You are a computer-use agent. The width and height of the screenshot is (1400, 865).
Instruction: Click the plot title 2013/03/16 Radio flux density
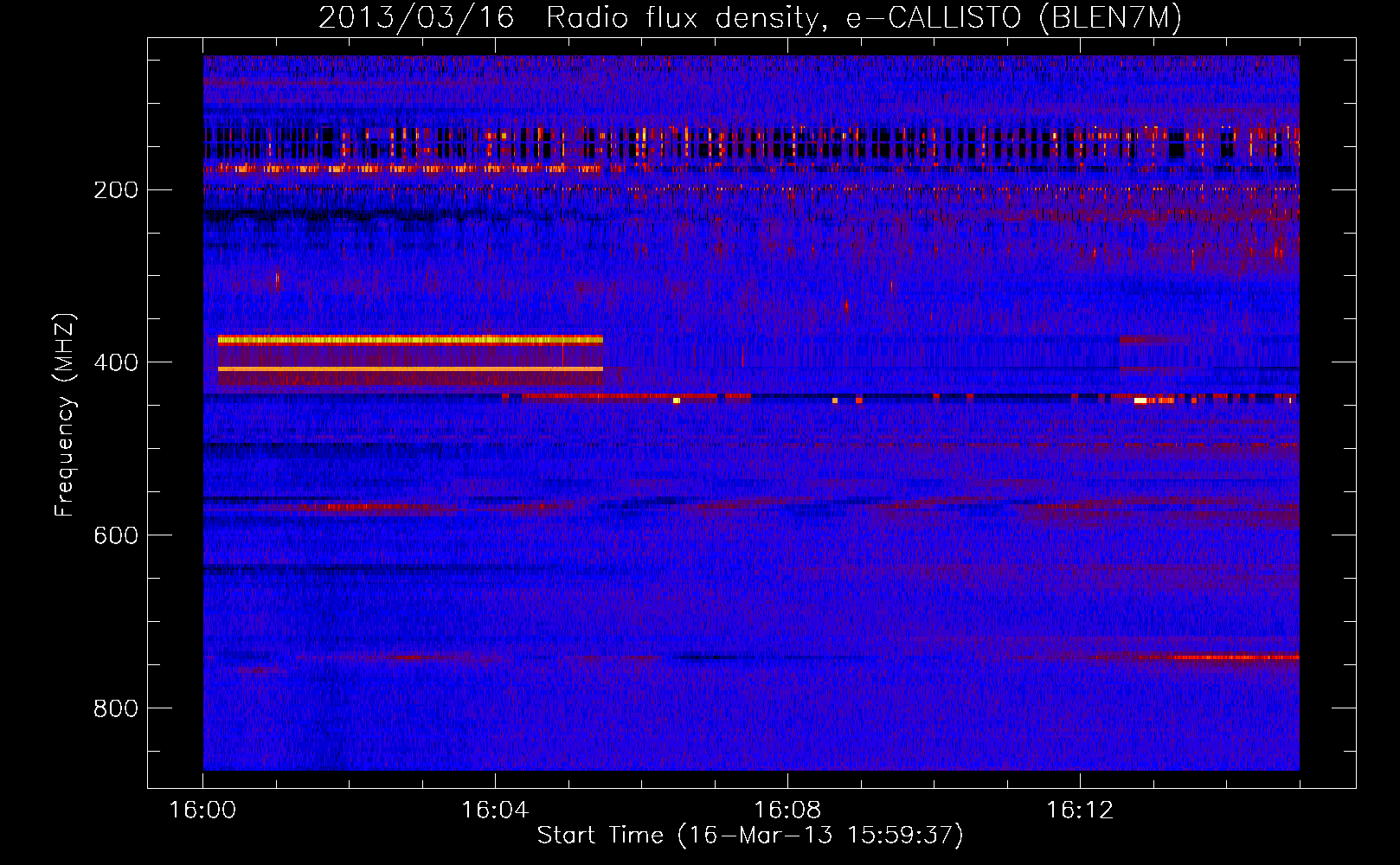[x=750, y=17]
